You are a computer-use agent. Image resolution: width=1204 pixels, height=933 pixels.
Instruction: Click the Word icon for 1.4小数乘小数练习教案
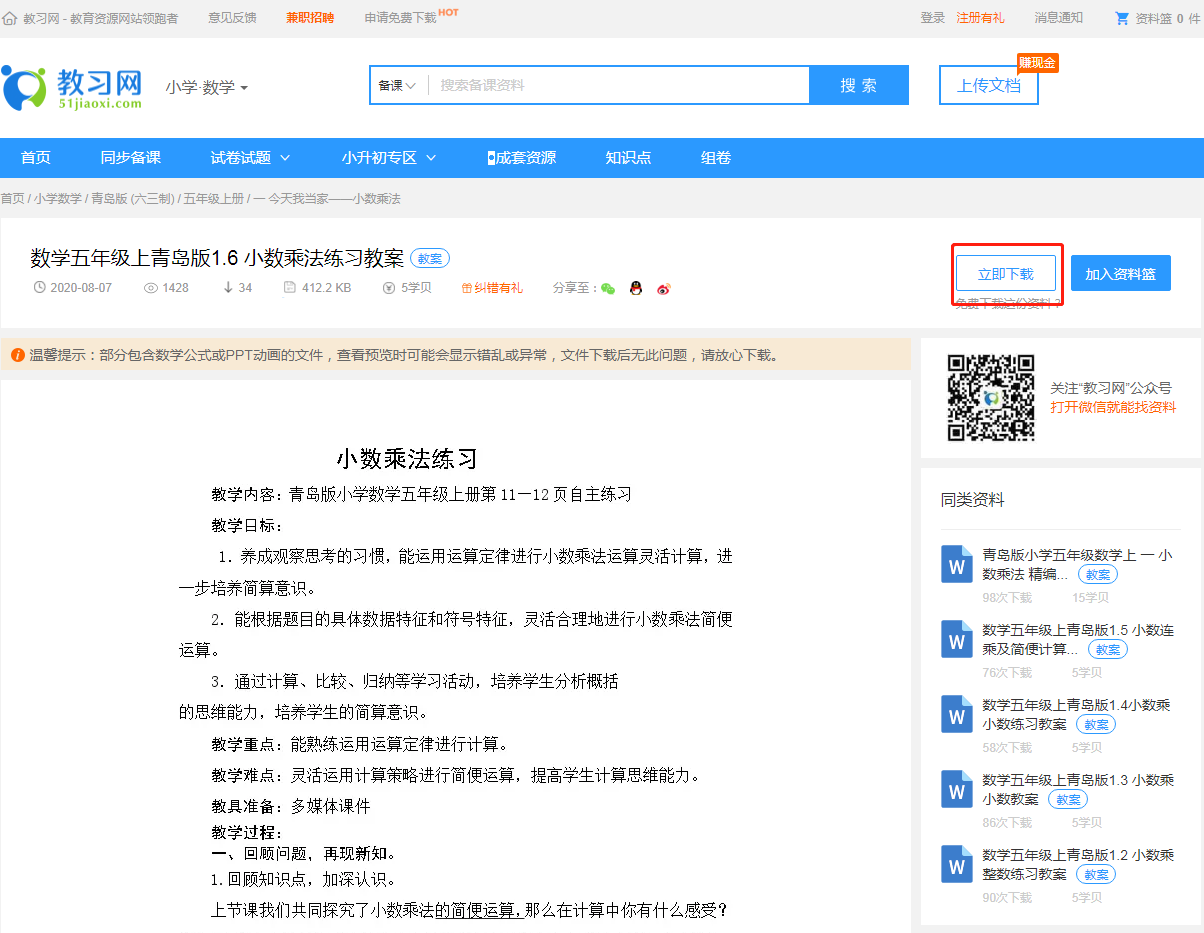[x=957, y=714]
